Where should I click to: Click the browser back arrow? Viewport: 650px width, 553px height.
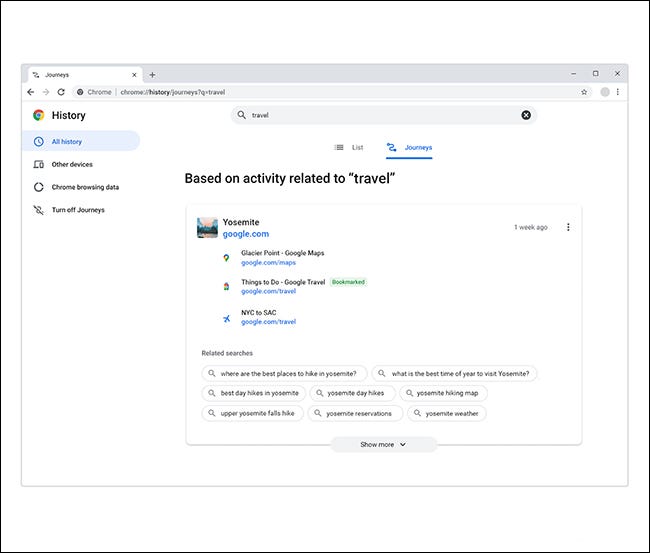tap(31, 92)
